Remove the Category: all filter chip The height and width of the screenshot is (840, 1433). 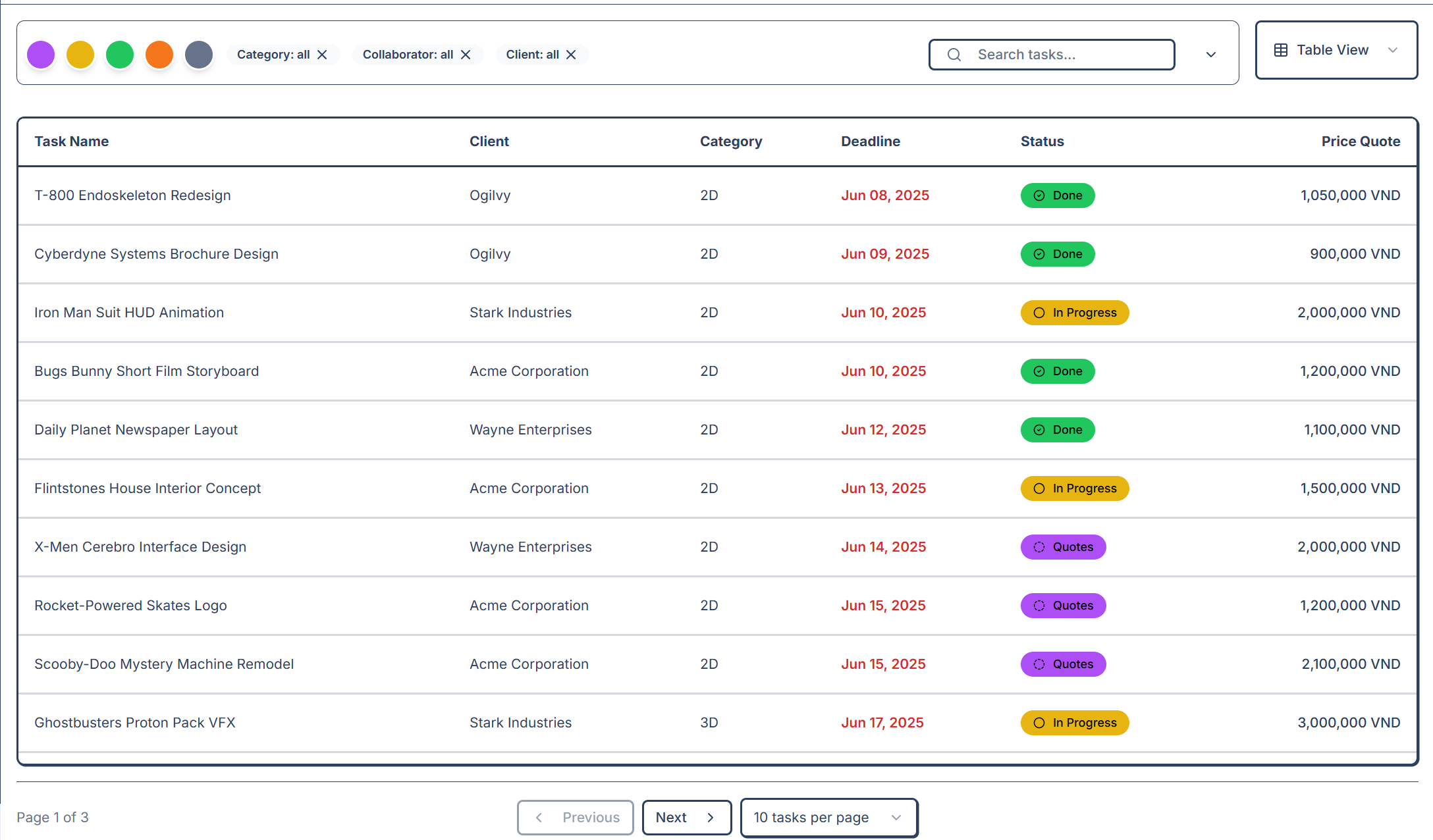(x=322, y=55)
